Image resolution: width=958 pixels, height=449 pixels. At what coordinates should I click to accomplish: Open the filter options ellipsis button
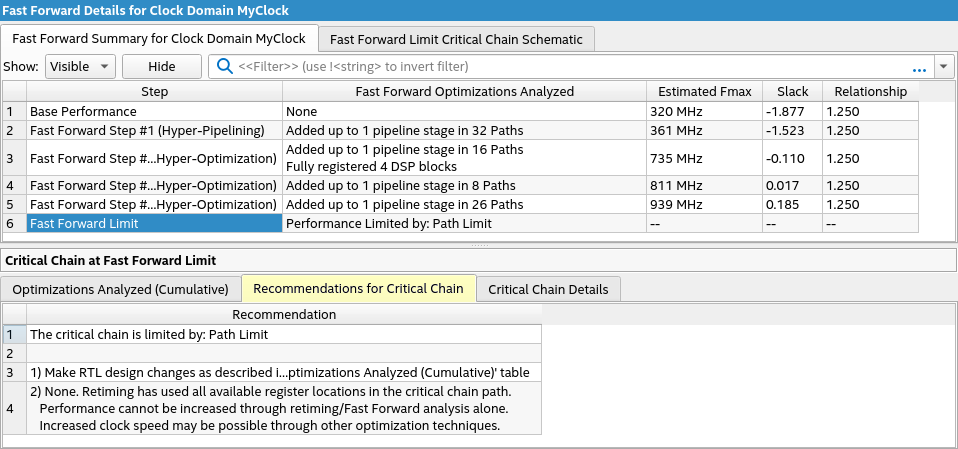point(919,67)
